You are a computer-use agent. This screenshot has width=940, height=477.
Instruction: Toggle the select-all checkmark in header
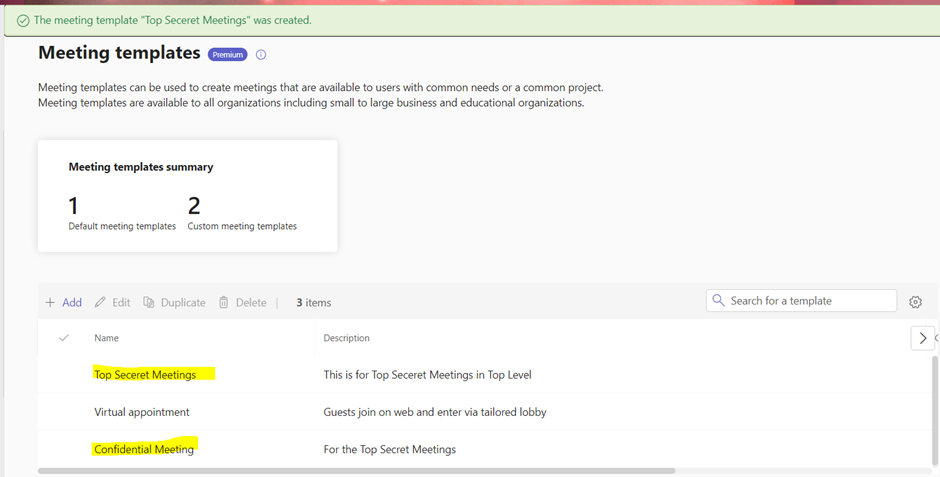coord(64,338)
